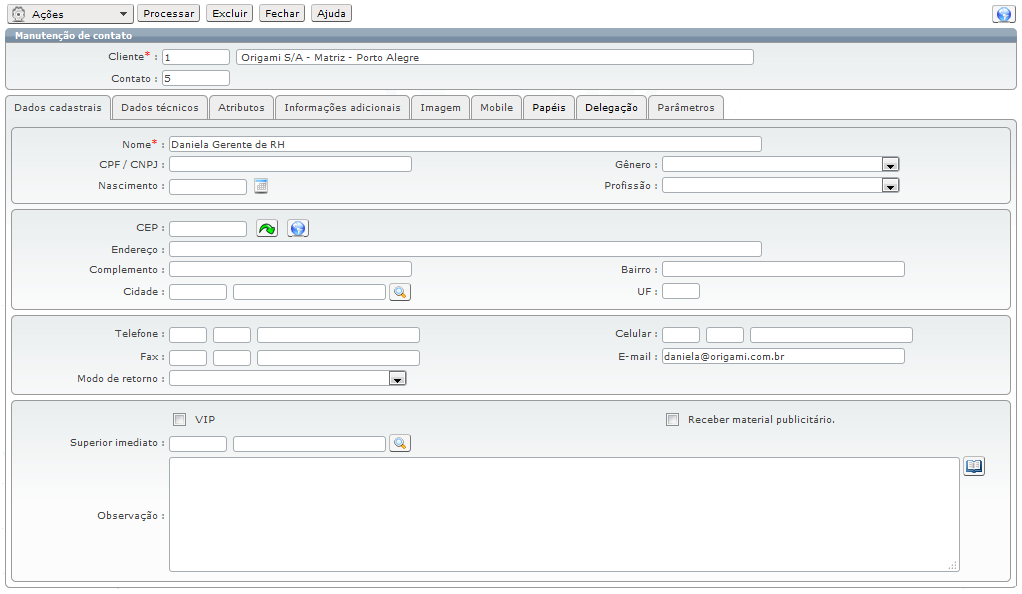
Task: Open the Modo de retorno dropdown
Action: point(397,378)
